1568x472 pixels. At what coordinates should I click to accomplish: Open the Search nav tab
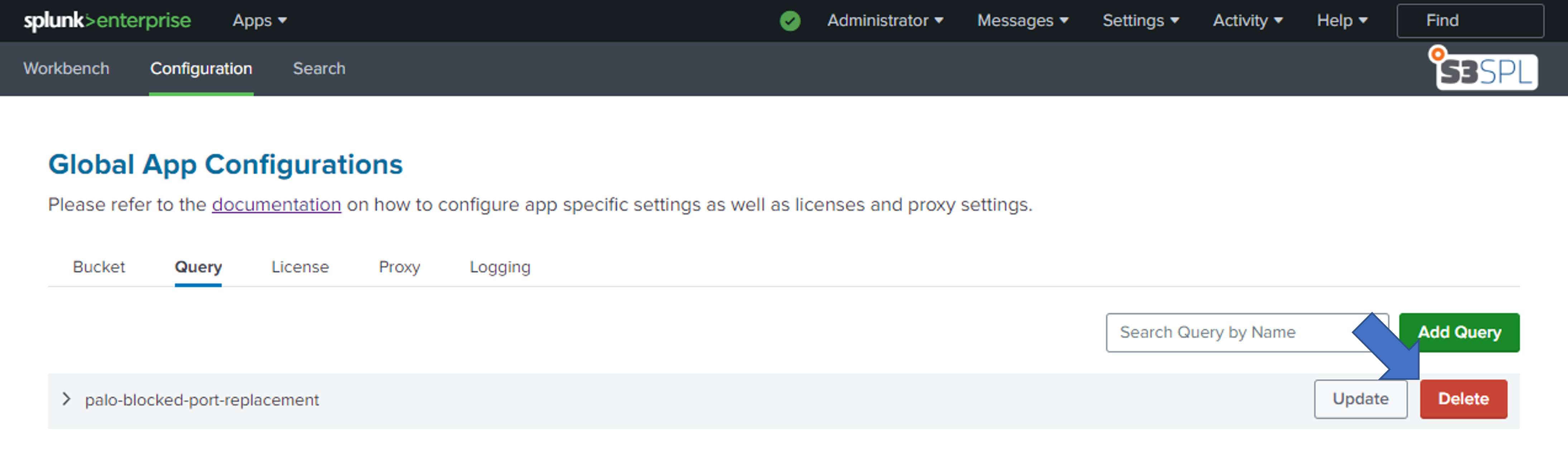[x=319, y=69]
